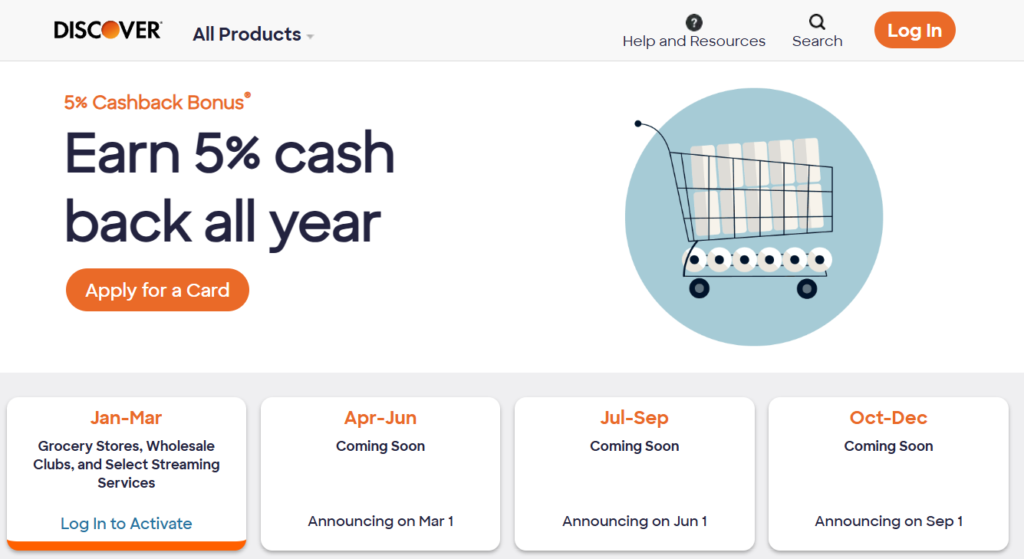The height and width of the screenshot is (559, 1024).
Task: Click the shopping cart illustration
Action: click(753, 217)
